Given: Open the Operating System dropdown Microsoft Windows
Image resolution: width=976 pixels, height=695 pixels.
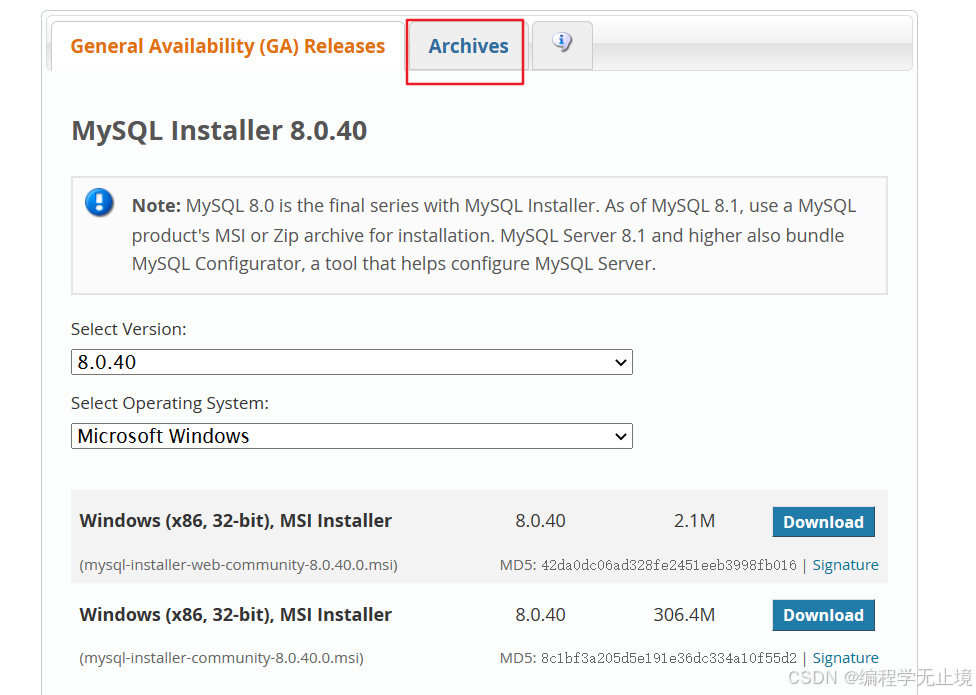Looking at the screenshot, I should 352,436.
